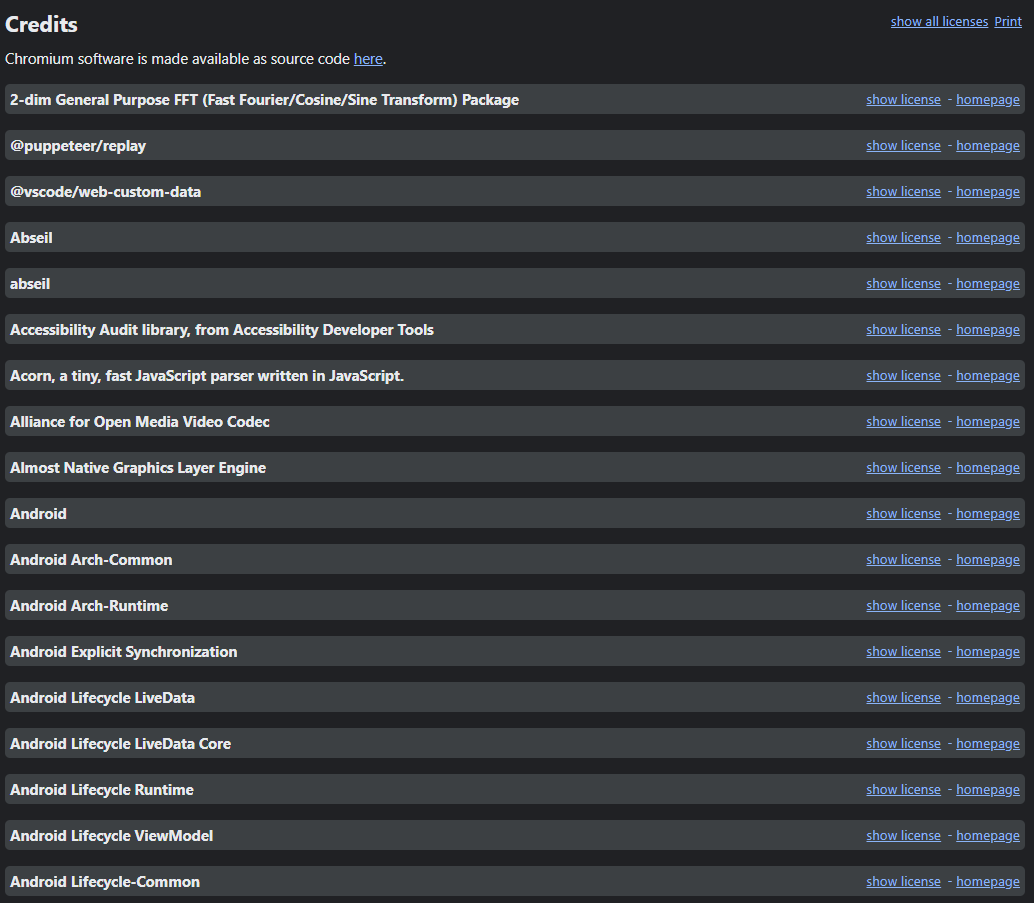Open homepage for Accessibility Audit library
1034x903 pixels.
[988, 330]
